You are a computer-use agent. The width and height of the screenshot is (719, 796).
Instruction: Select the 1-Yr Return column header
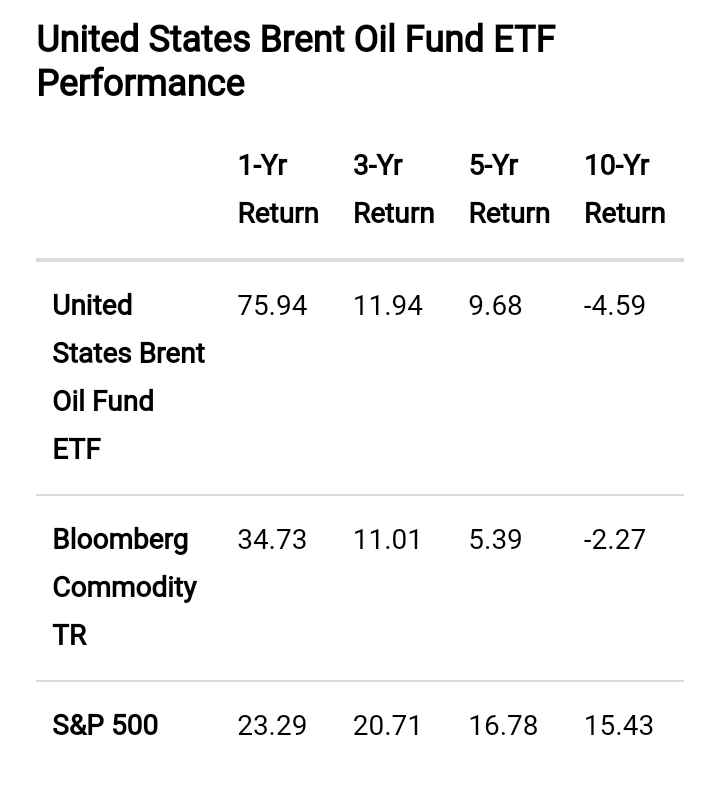click(278, 189)
